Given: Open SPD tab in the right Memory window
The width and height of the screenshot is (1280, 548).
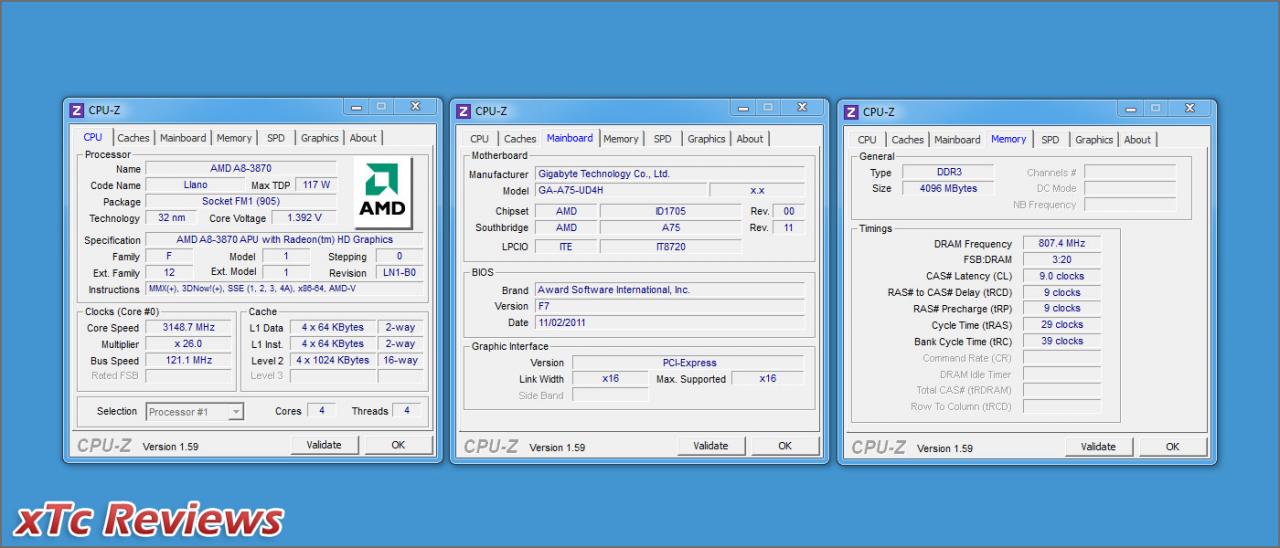Looking at the screenshot, I should point(1050,140).
